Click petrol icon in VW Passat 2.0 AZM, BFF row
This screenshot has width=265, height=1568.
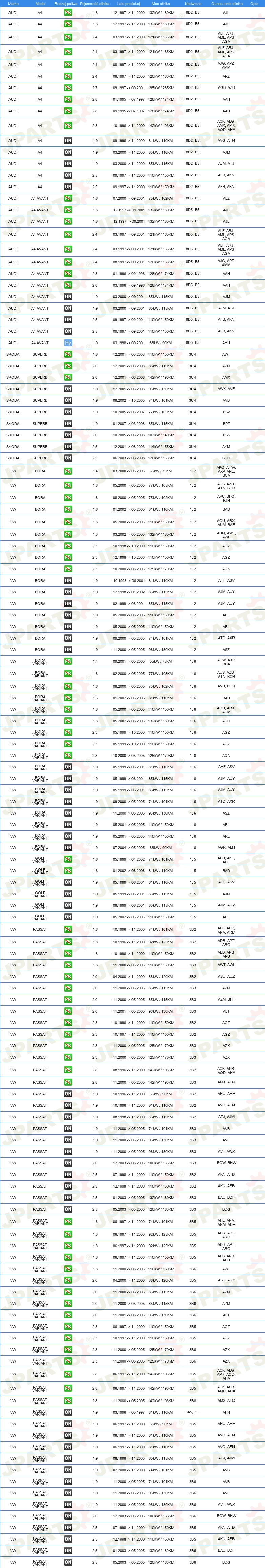point(68,999)
